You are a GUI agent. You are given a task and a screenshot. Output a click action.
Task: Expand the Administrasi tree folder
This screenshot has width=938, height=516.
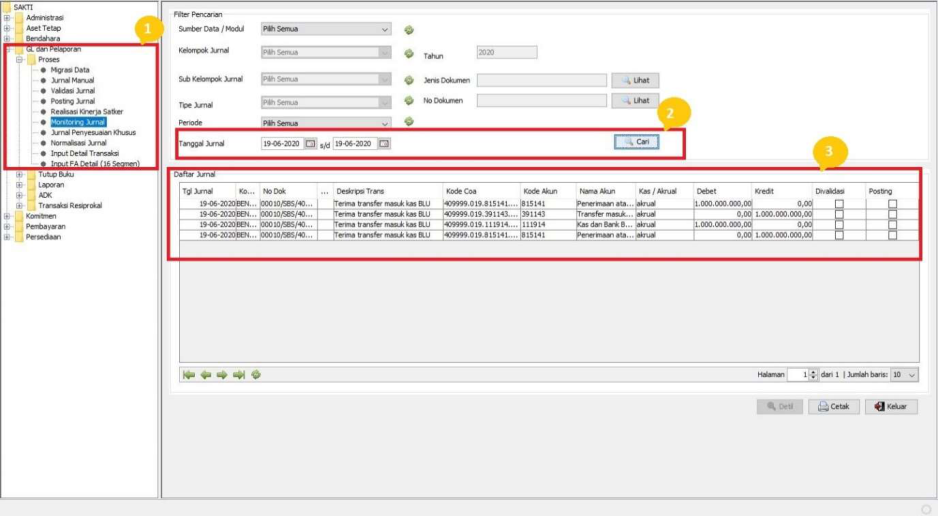8,17
